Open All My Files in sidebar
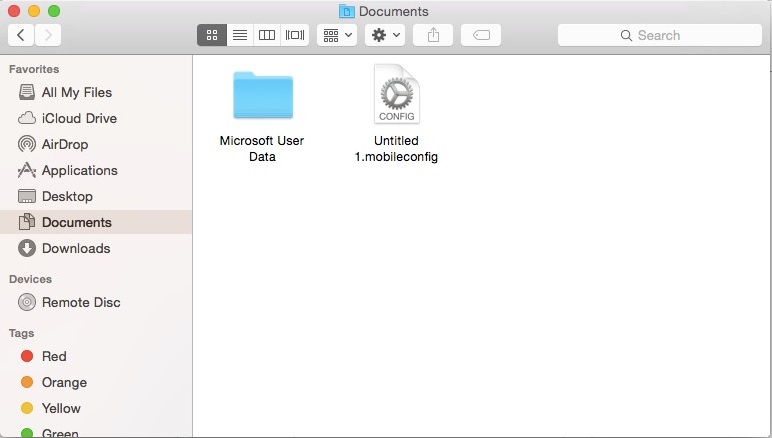The width and height of the screenshot is (772, 438). pyautogui.click(x=96, y=92)
